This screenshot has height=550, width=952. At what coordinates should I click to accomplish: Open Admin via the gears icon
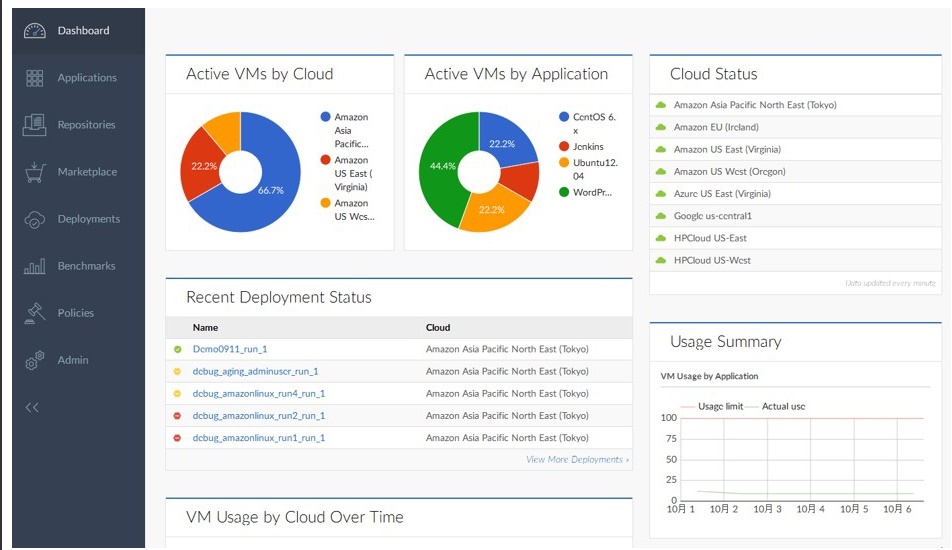(34, 360)
